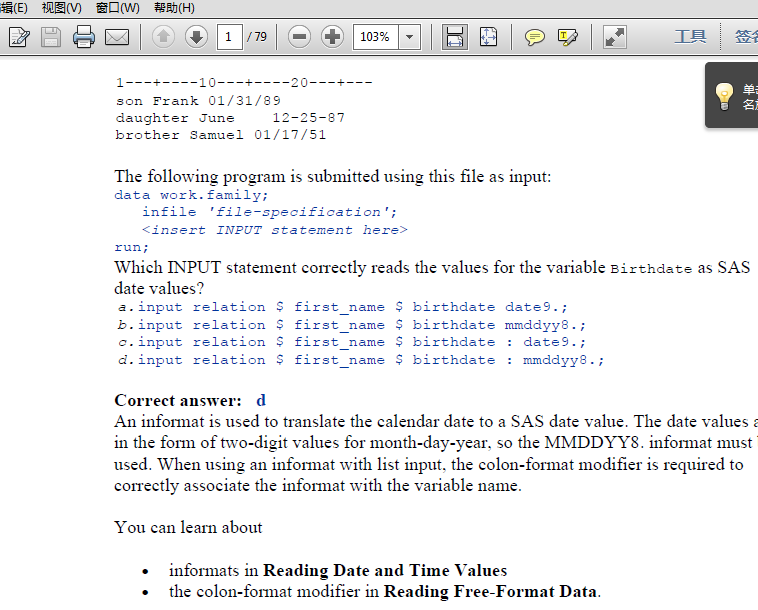Go to next page arrow

[196, 37]
